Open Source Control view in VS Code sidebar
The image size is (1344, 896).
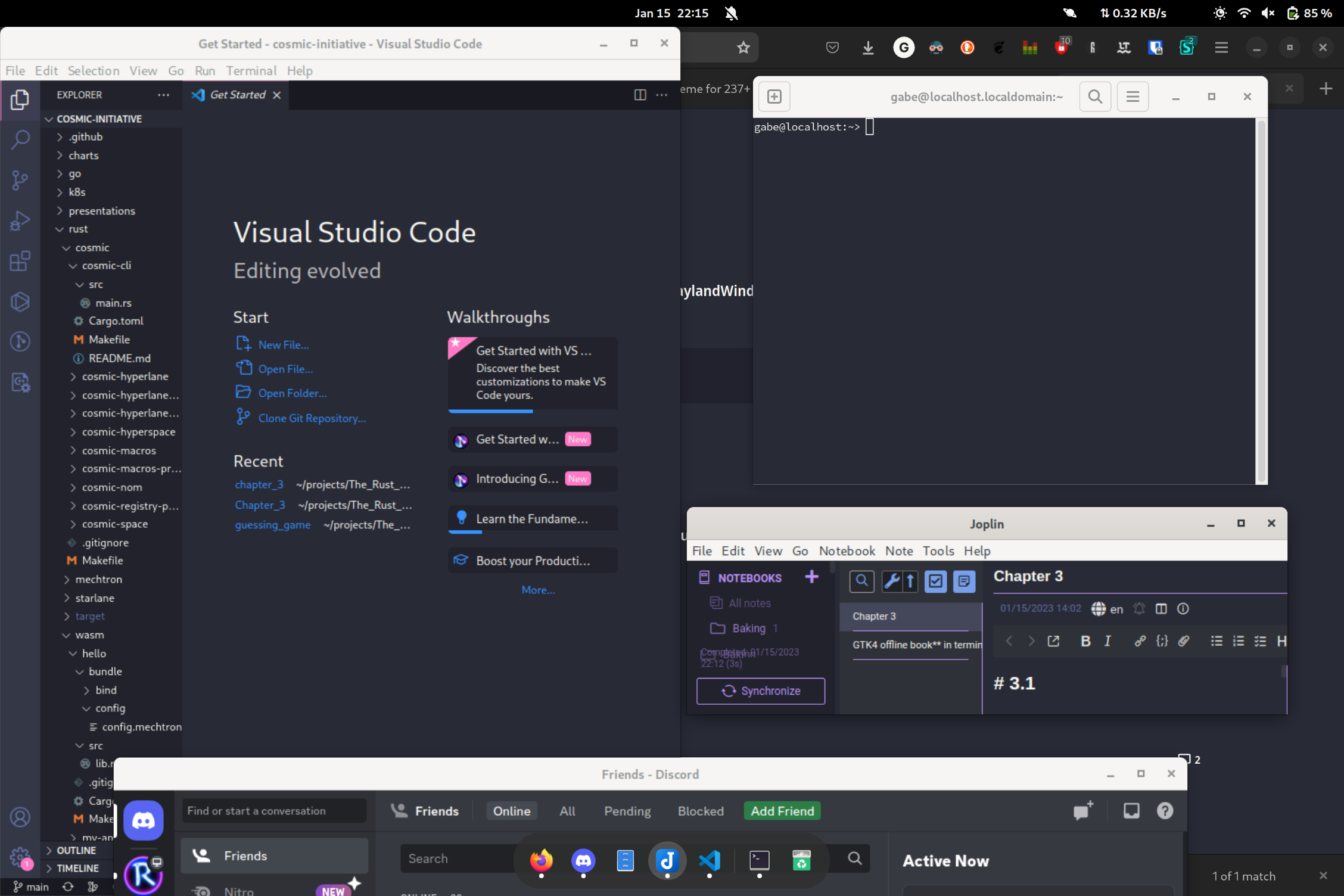(20, 180)
